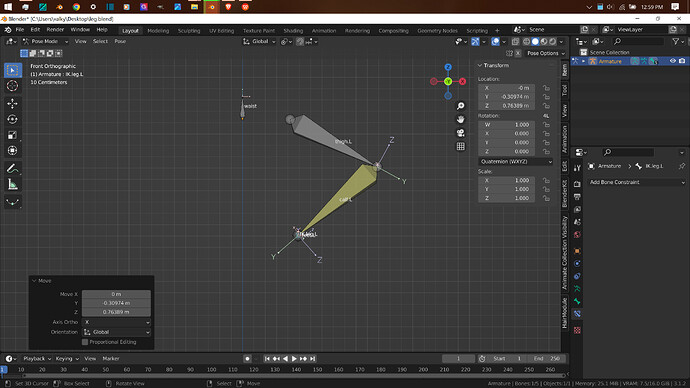Open the Quaternion (WXYZ) rotation mode dropdown
The image size is (690, 388).
point(516,161)
